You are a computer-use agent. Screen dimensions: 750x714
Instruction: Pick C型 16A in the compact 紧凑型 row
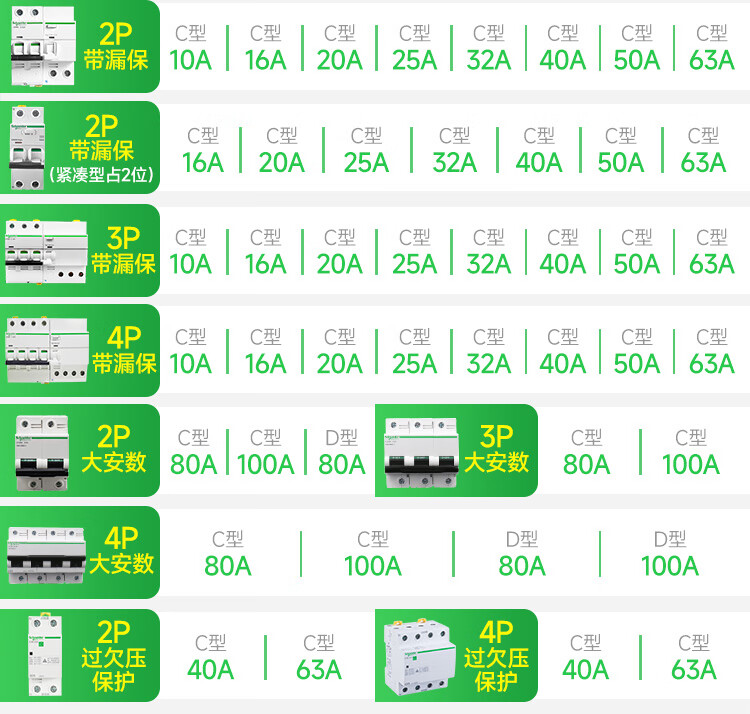tap(202, 149)
